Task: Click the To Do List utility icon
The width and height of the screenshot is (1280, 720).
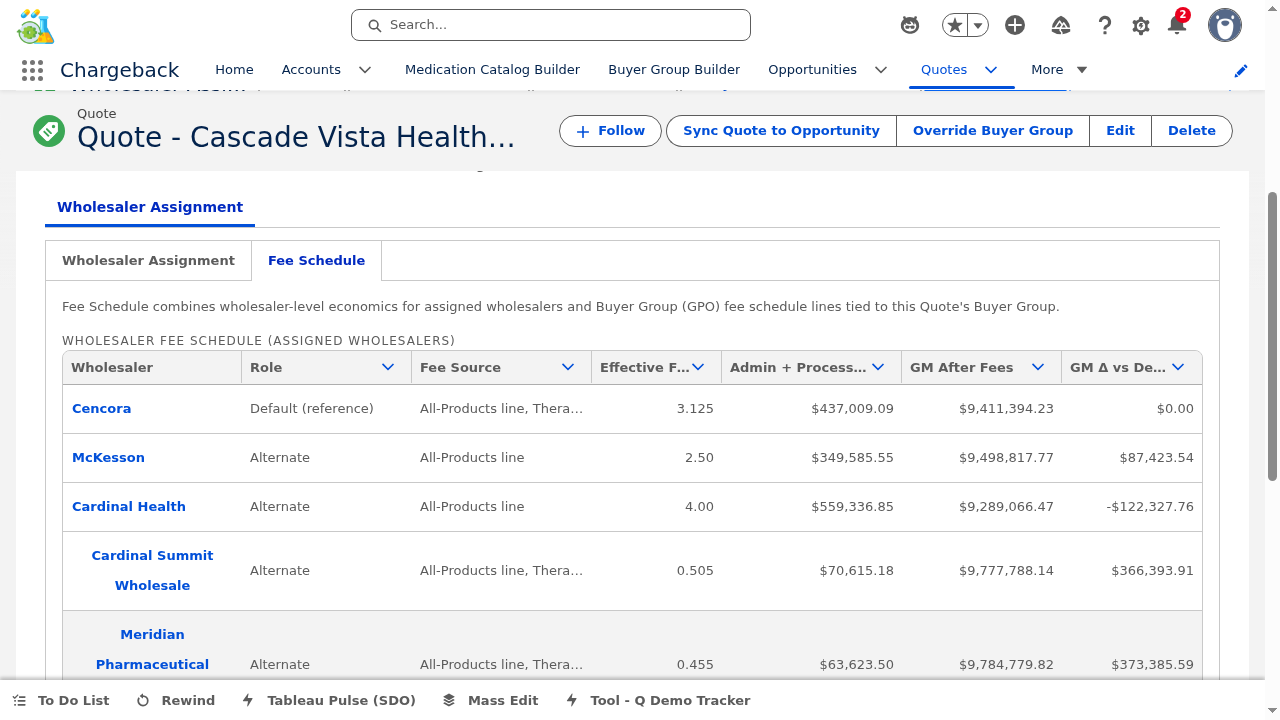Action: tap(61, 700)
